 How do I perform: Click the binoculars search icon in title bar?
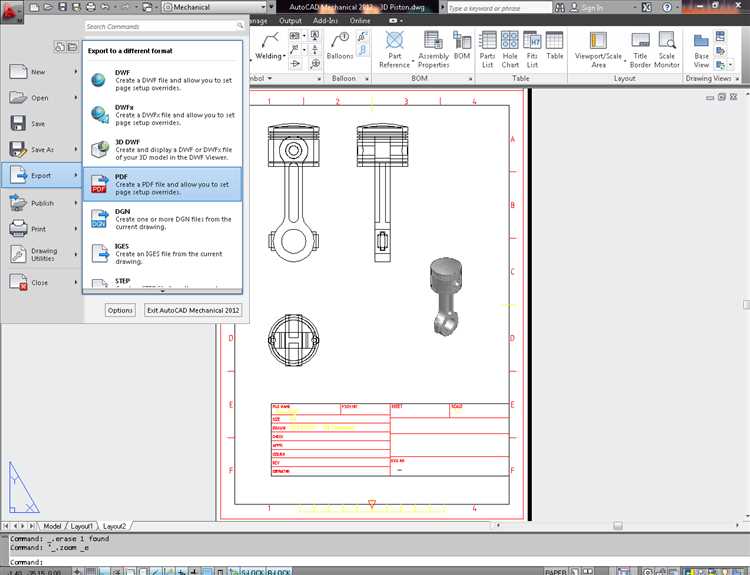[x=559, y=8]
